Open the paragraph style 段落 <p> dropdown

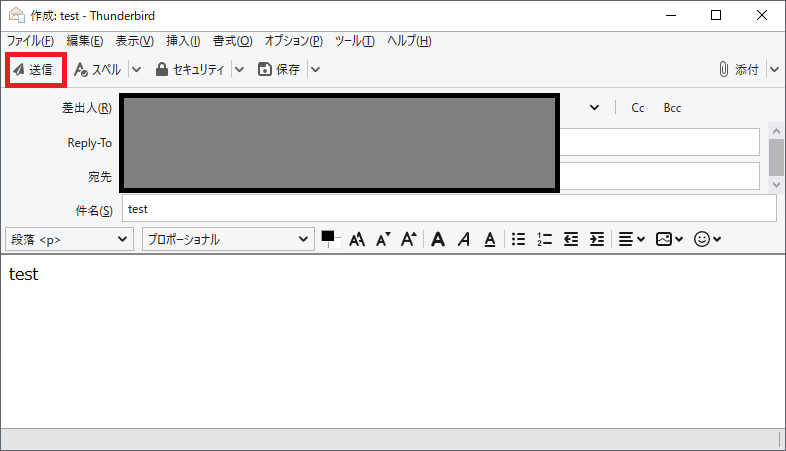coord(69,240)
